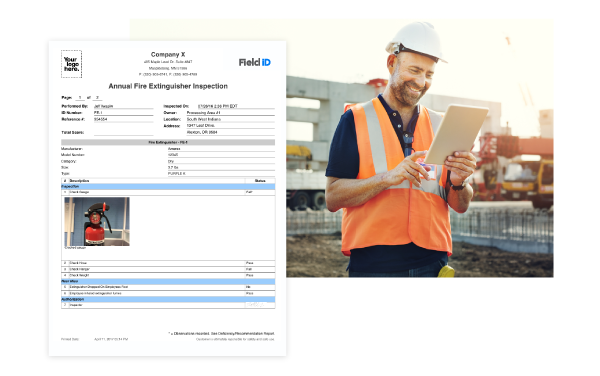Click the Owner field value
This screenshot has width=600, height=376.
230,113
